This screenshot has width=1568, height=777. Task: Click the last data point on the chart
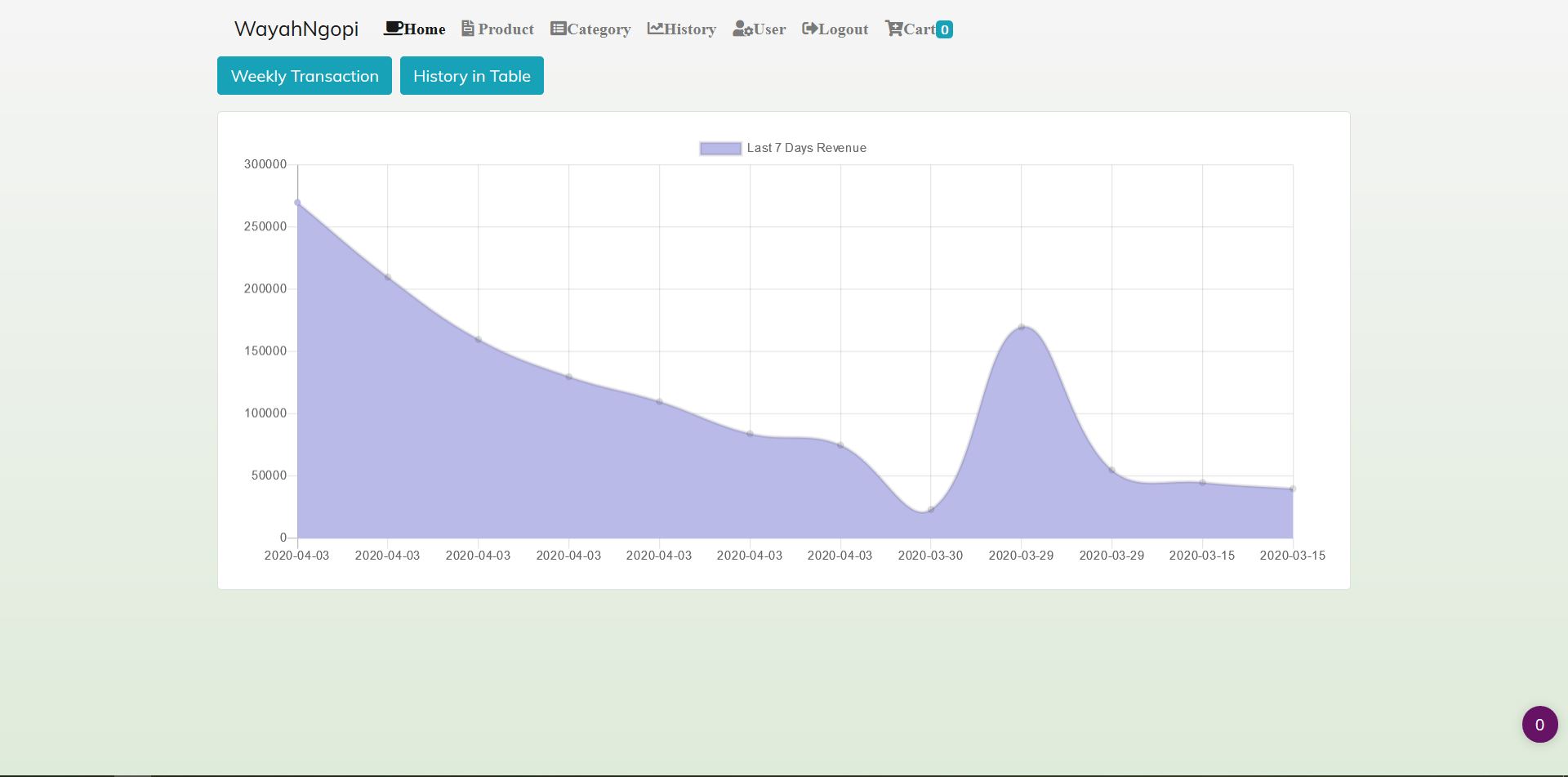point(1293,489)
